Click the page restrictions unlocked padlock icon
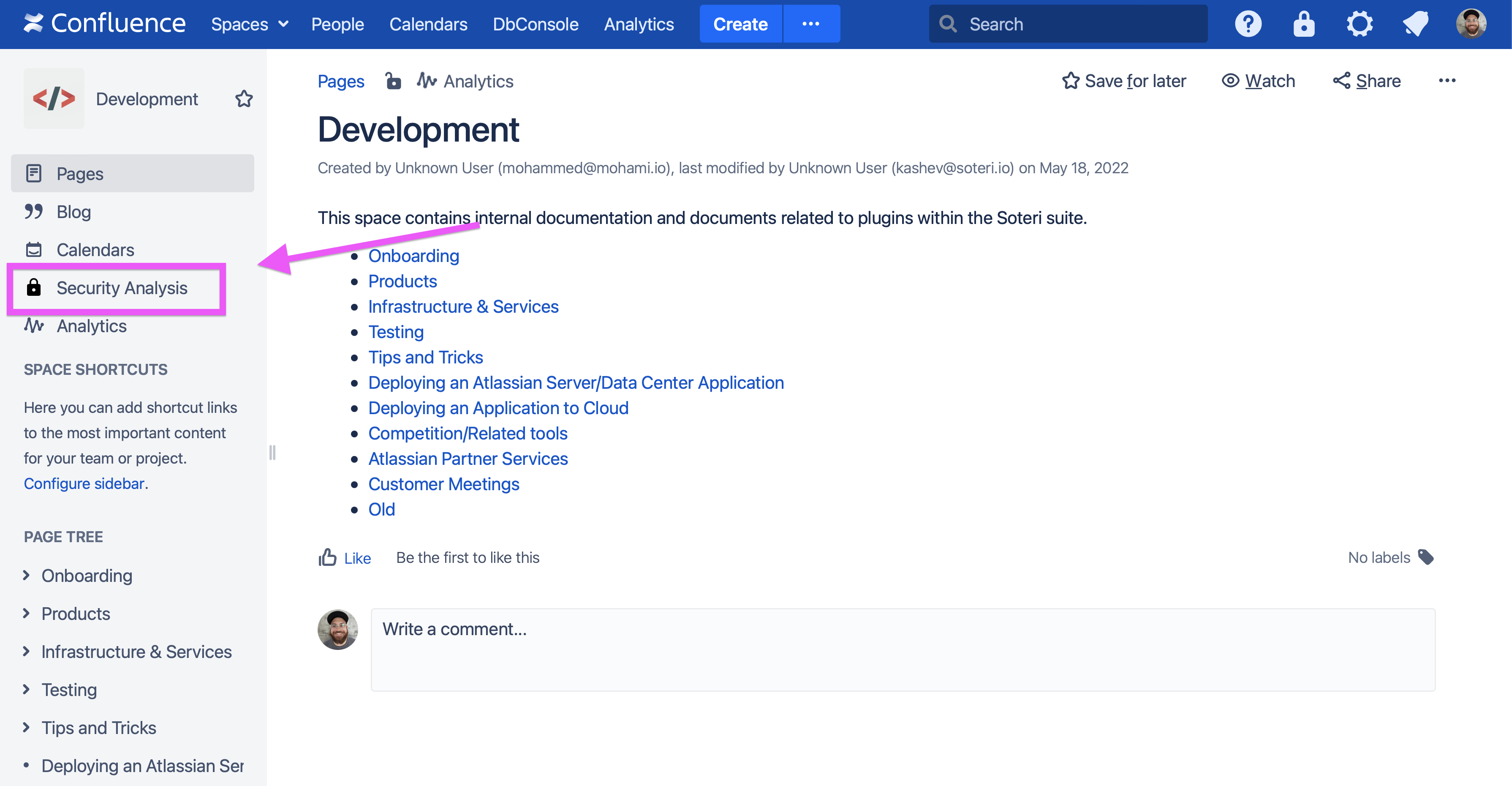This screenshot has width=1512, height=786. 393,80
